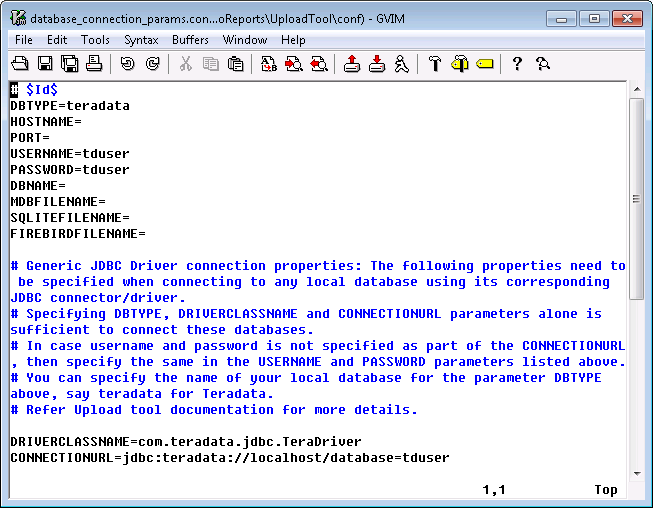This screenshot has width=653, height=508.
Task: Open Find and Replace from toolbar
Action: pyautogui.click(x=269, y=64)
